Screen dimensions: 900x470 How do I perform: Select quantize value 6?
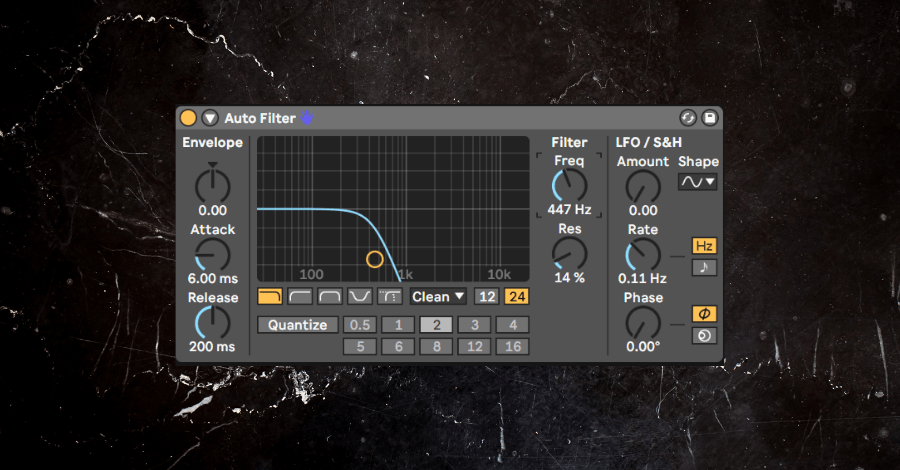coord(398,347)
